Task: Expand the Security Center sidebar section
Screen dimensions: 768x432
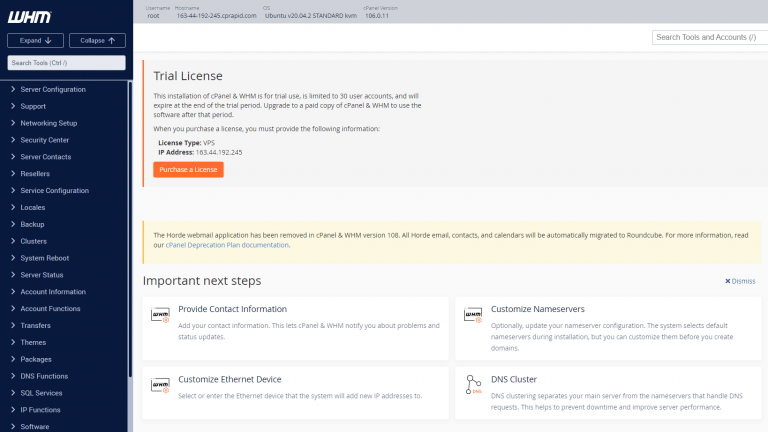Action: [x=45, y=140]
